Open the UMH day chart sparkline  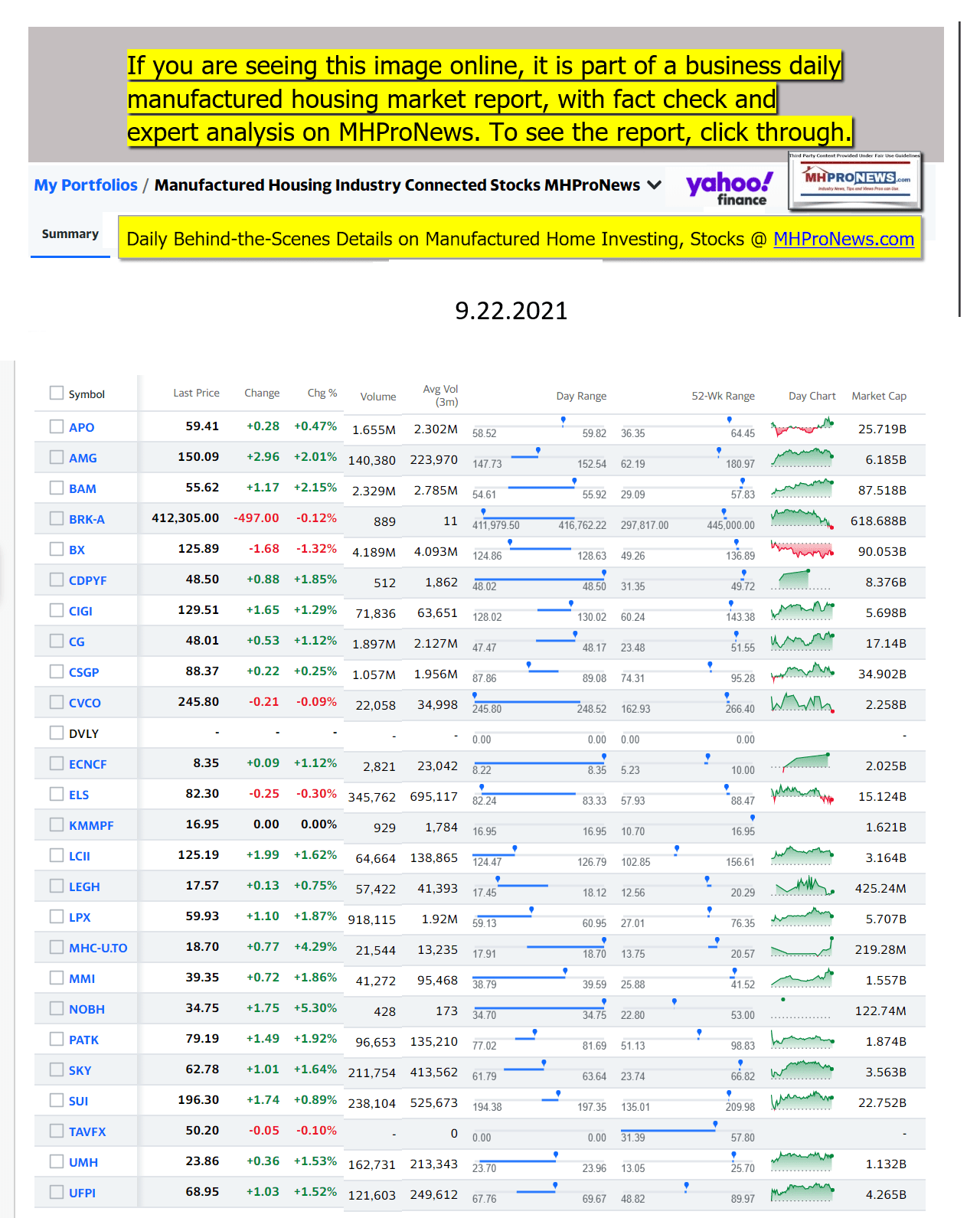802,1161
